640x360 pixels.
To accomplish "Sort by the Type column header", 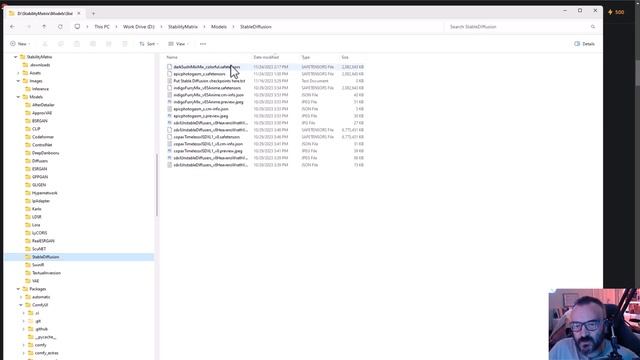I will (x=306, y=57).
